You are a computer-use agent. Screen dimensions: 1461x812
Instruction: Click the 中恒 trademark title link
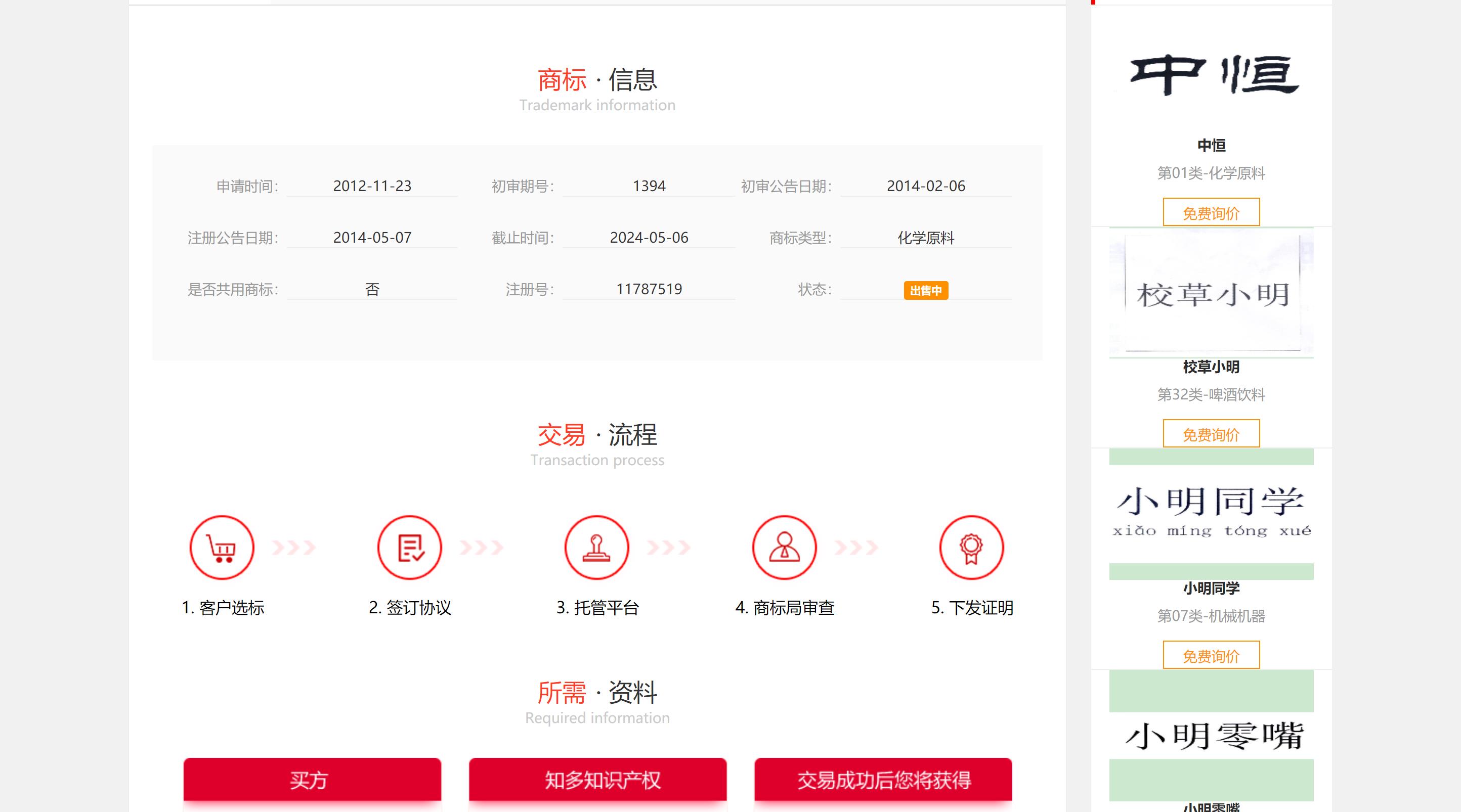tap(1212, 146)
